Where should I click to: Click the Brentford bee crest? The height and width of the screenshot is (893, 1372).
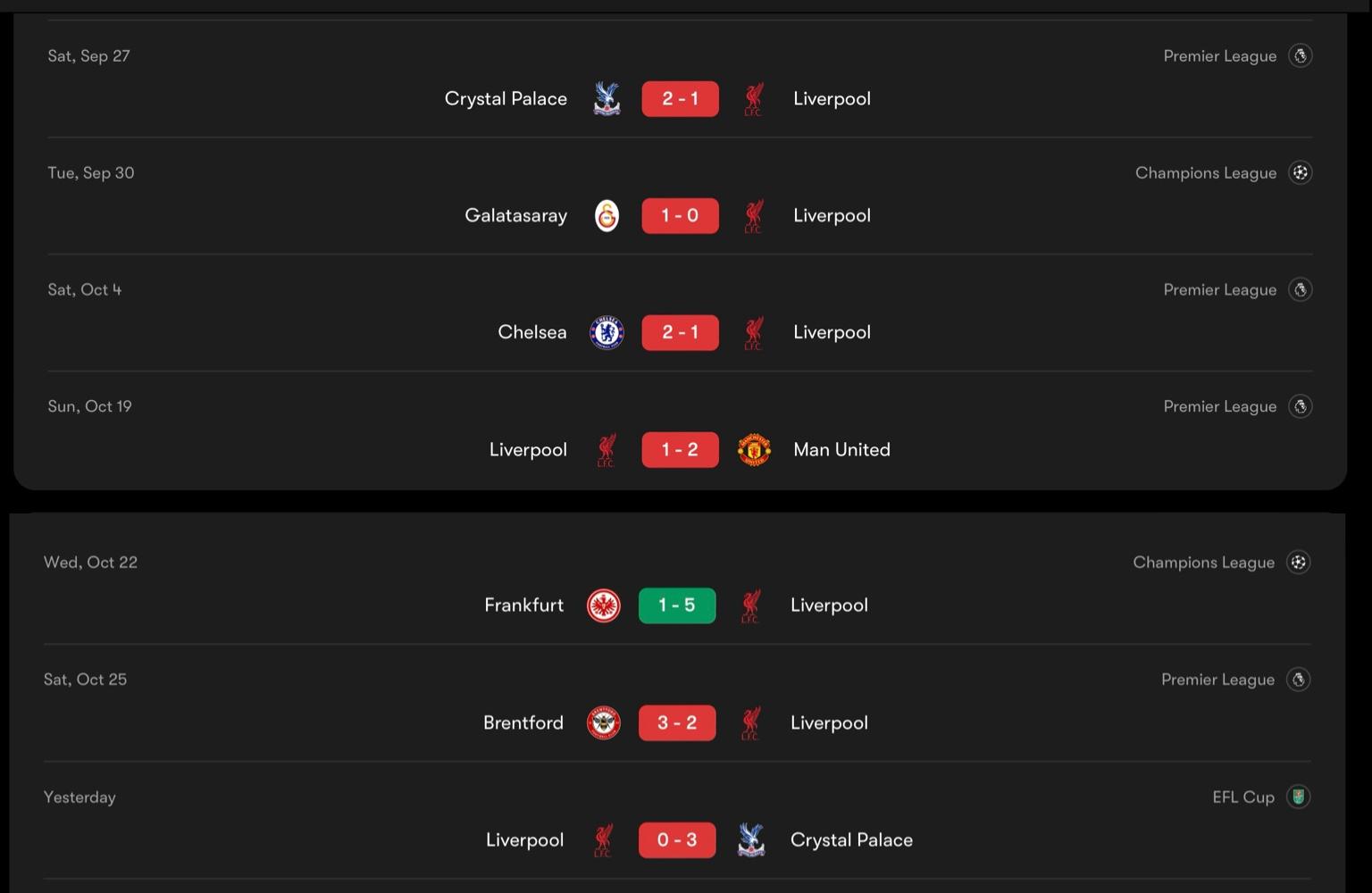coord(604,722)
